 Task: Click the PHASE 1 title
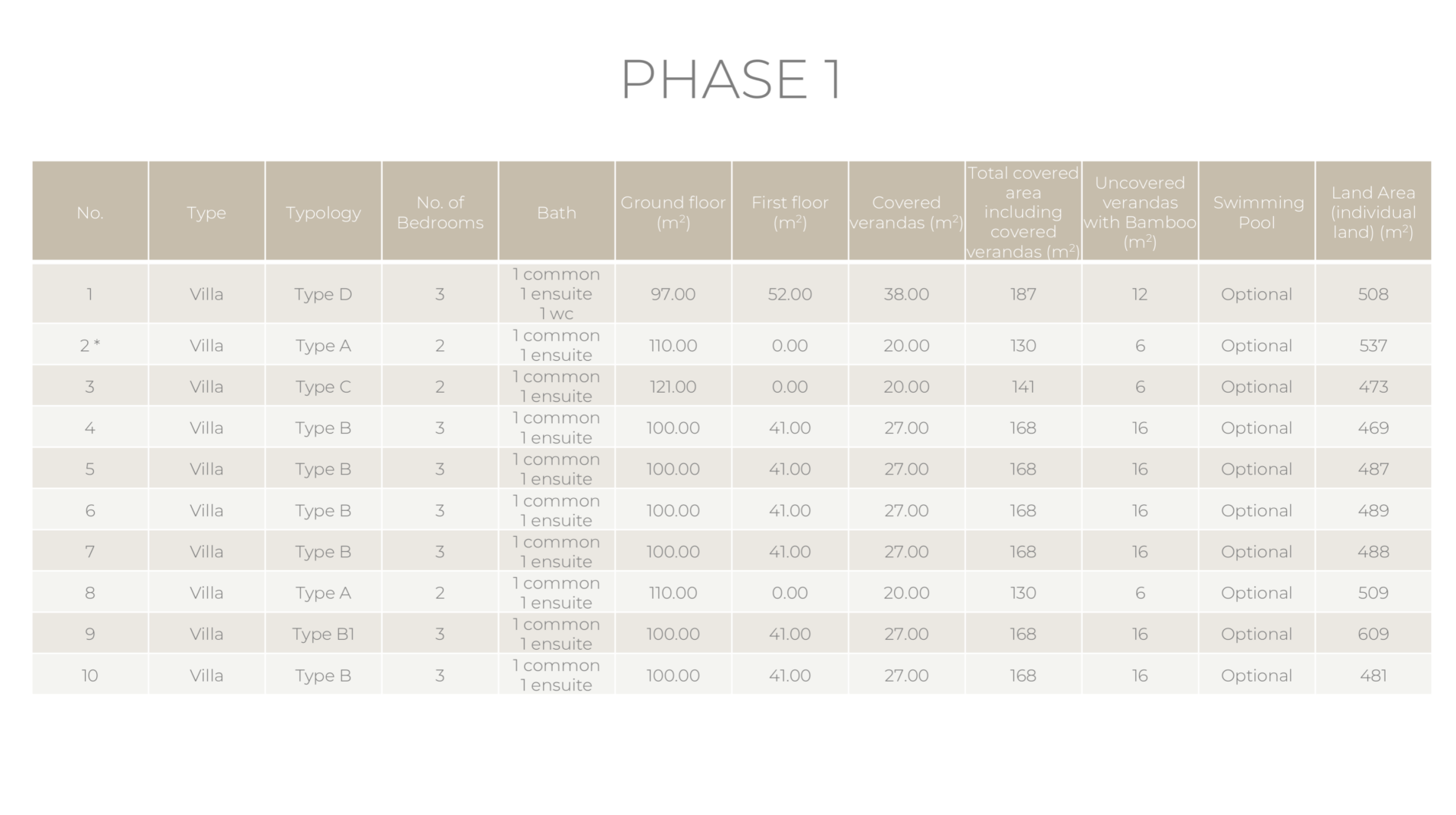(730, 80)
